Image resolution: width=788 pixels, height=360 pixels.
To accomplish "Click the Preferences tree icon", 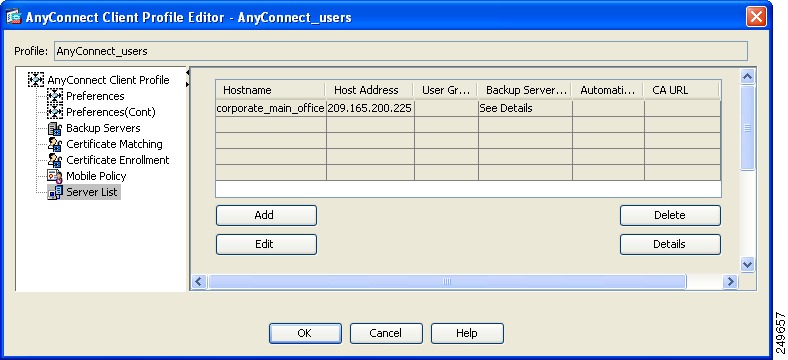I will tap(55, 96).
